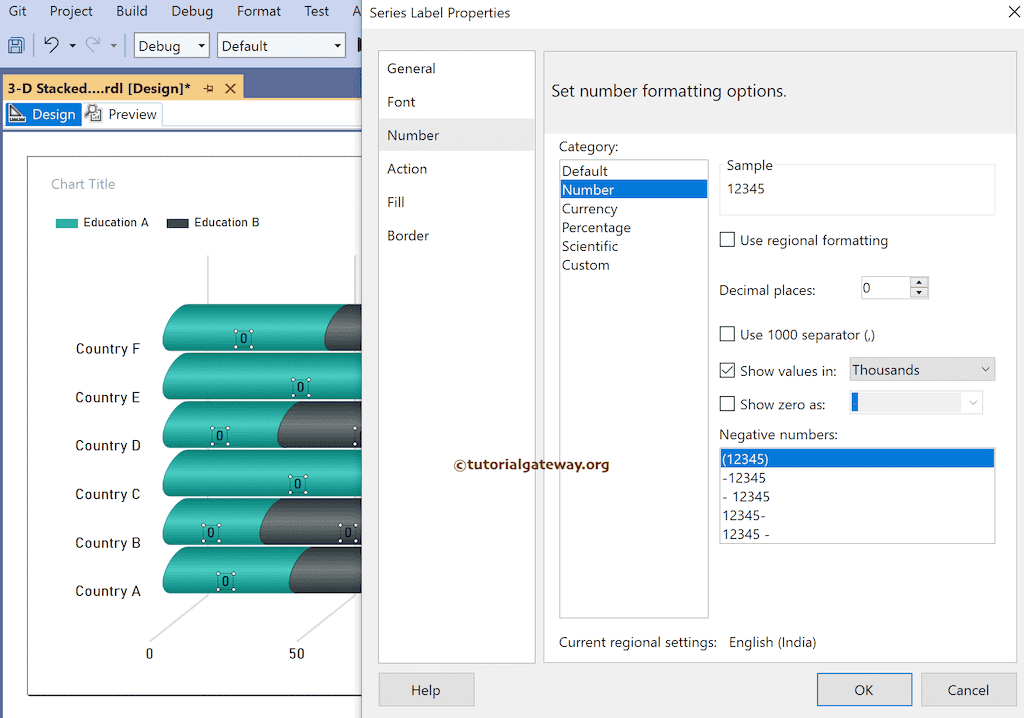Click OK to apply number formatting
This screenshot has height=718, width=1024.
(864, 690)
